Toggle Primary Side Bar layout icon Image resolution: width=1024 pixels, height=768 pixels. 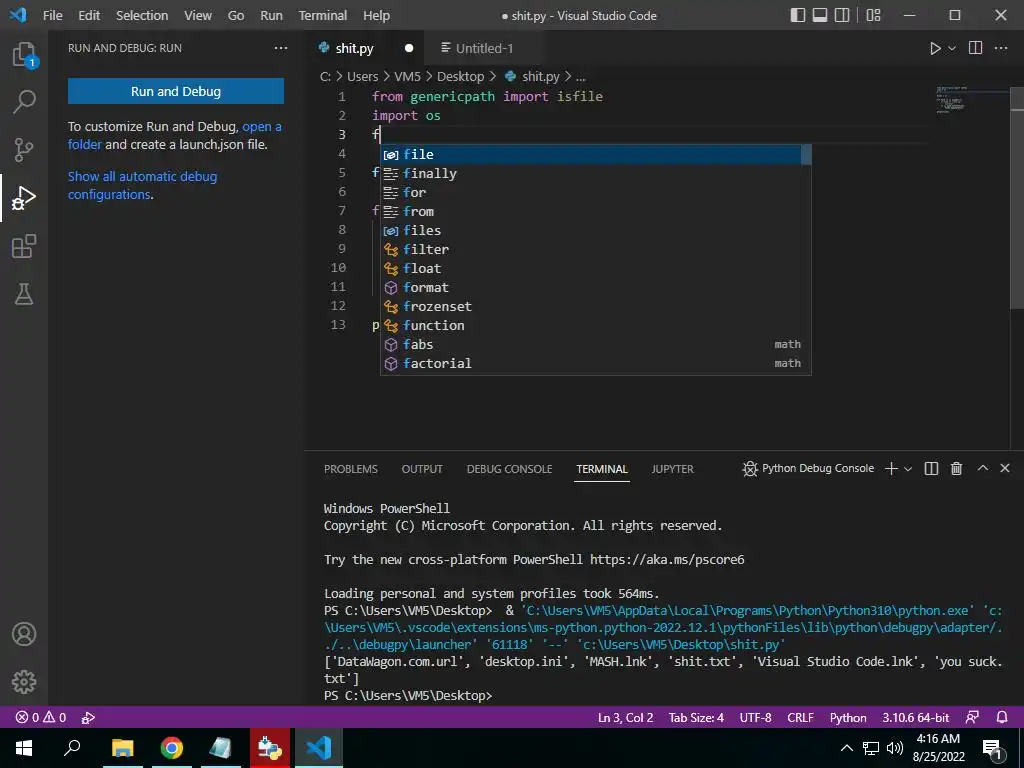(x=797, y=15)
